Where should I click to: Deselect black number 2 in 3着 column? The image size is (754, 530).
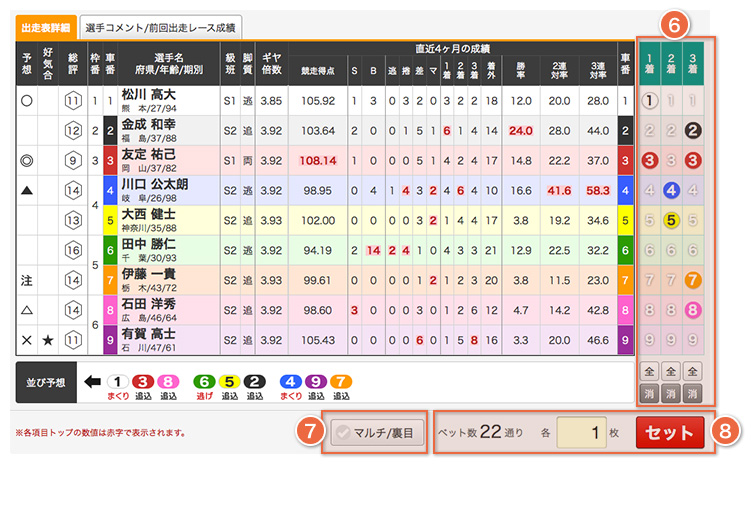click(x=692, y=130)
